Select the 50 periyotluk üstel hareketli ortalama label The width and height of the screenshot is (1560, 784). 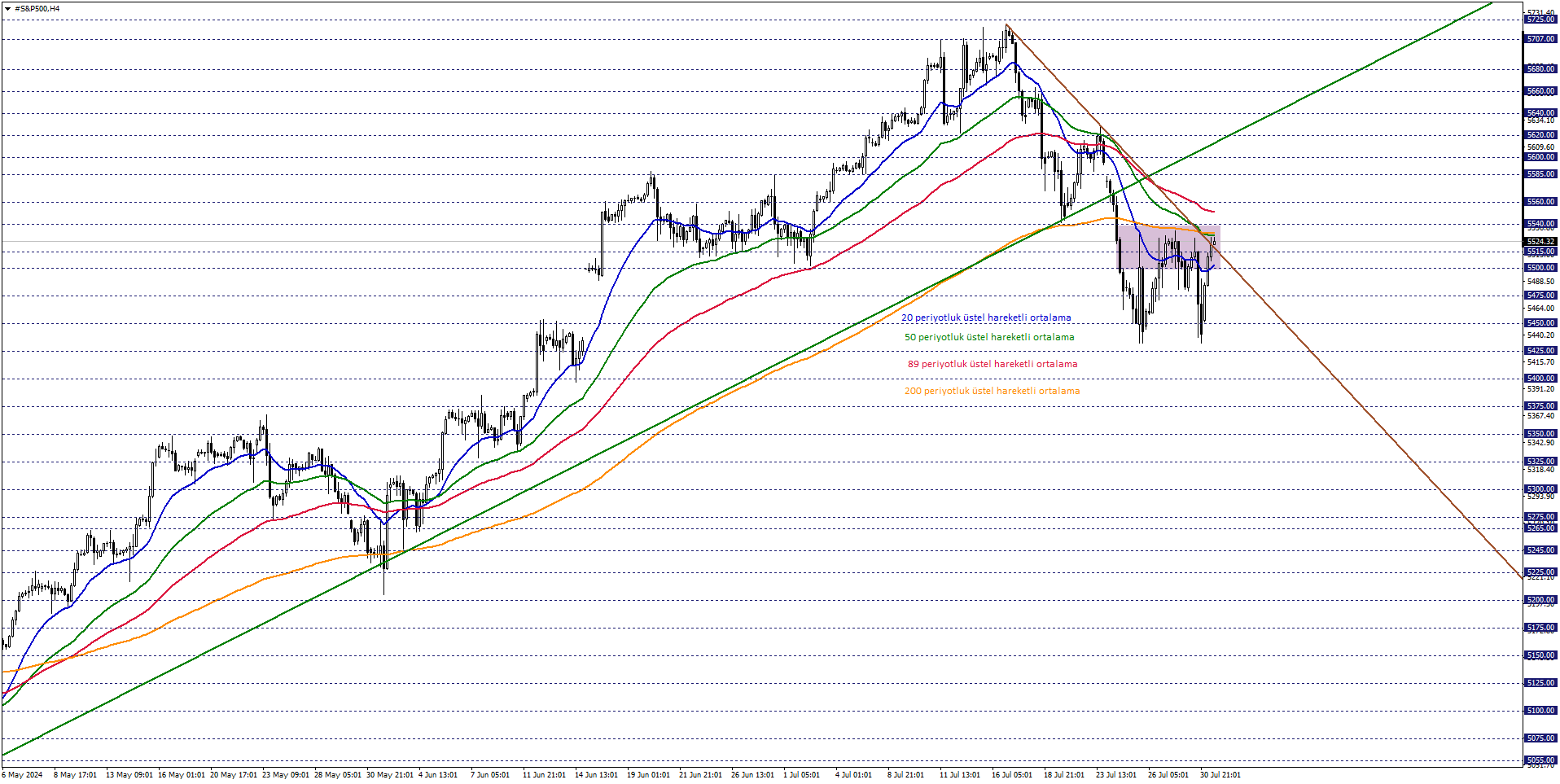[989, 337]
